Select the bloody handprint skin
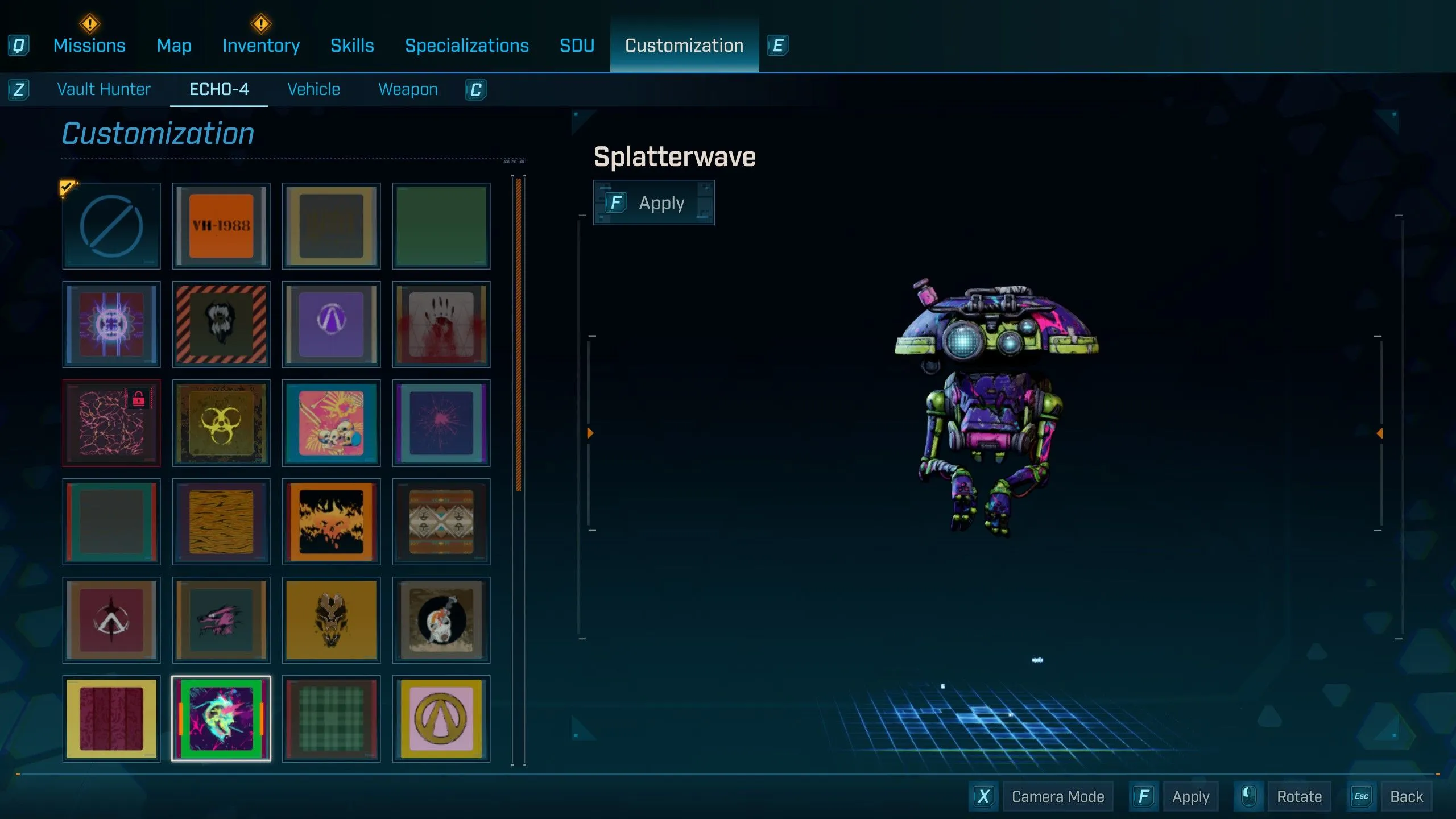 441,324
